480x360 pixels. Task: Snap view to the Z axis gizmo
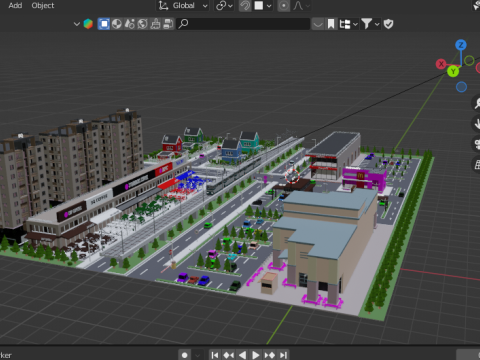coord(461,45)
